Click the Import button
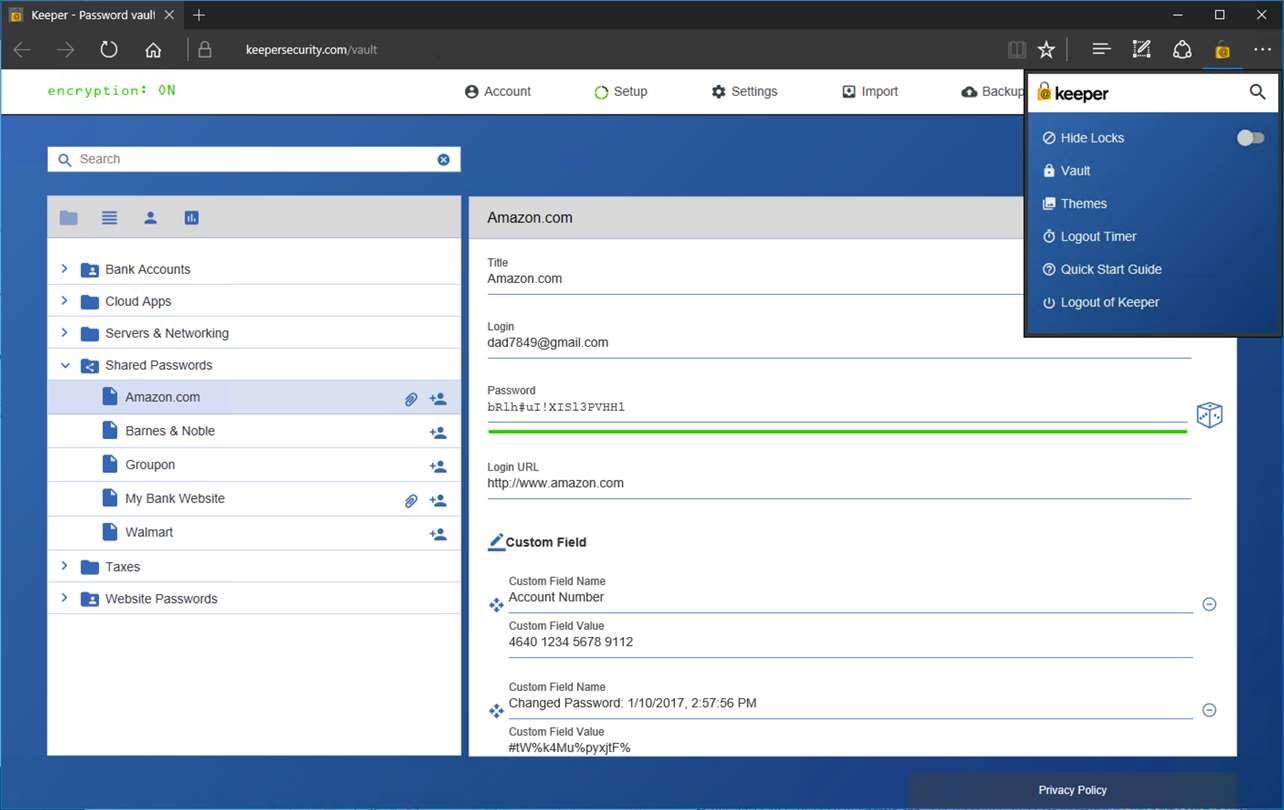 (x=870, y=92)
